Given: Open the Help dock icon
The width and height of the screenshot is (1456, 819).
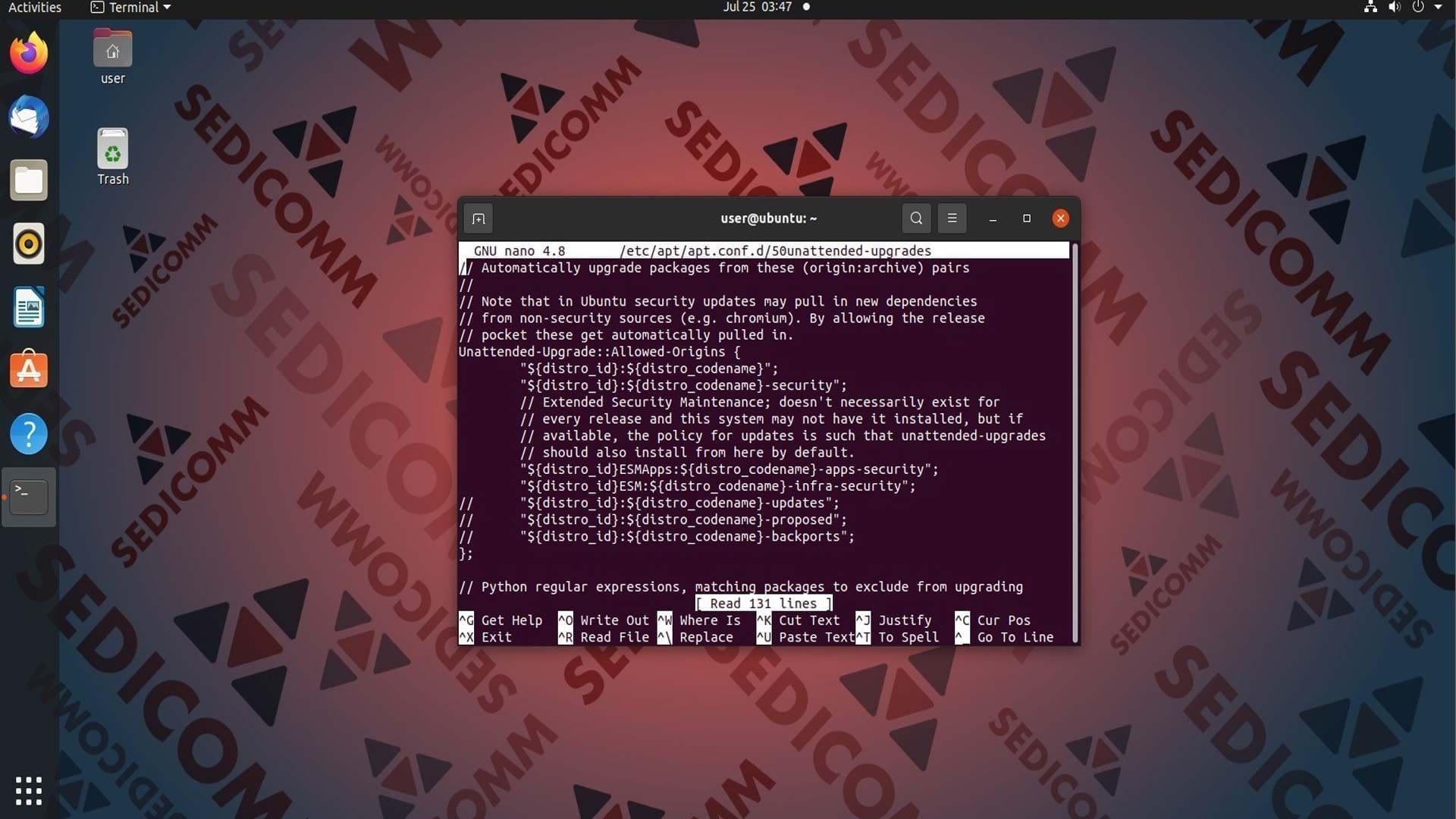Looking at the screenshot, I should coord(29,434).
